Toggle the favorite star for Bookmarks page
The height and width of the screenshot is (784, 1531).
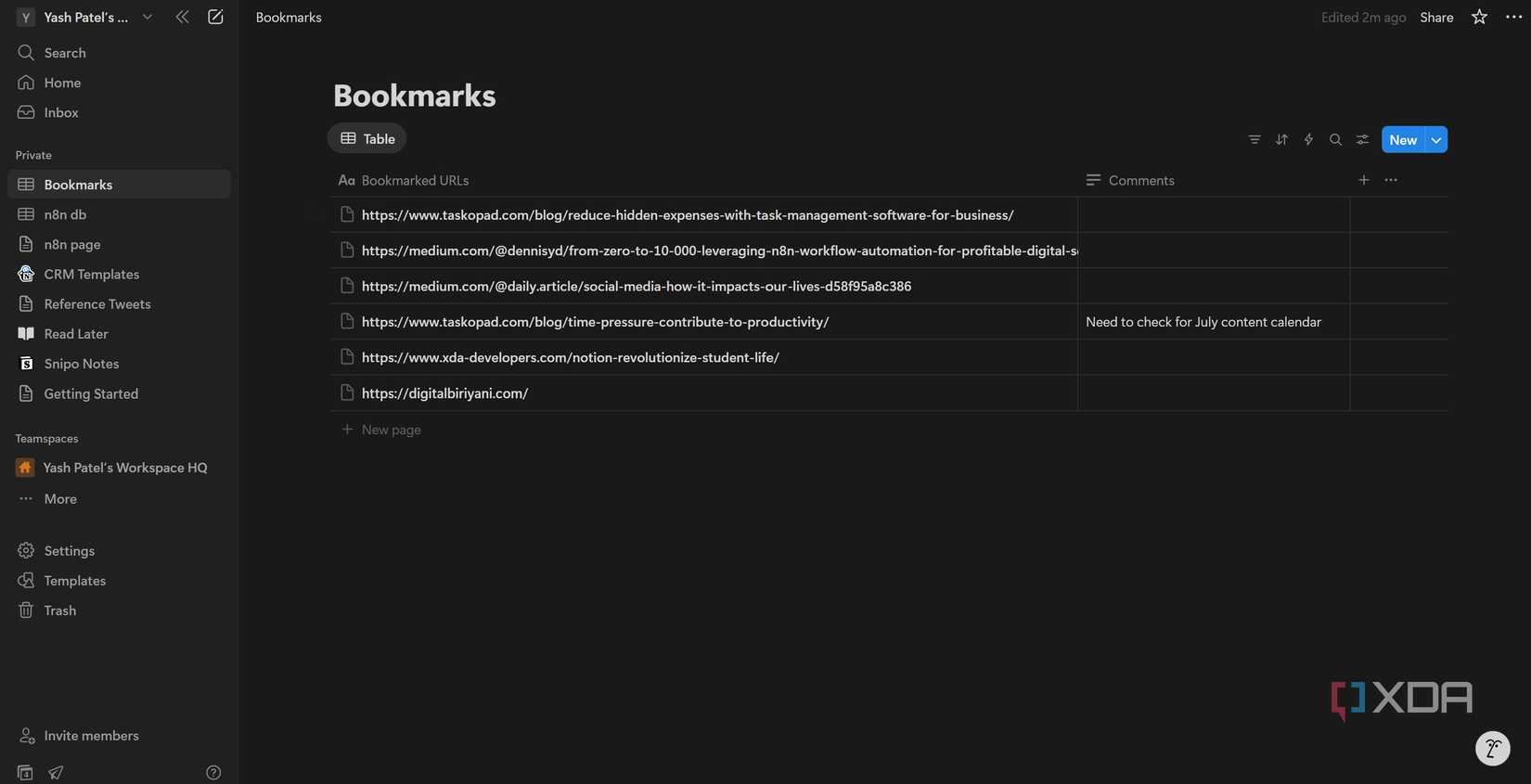click(1477, 16)
